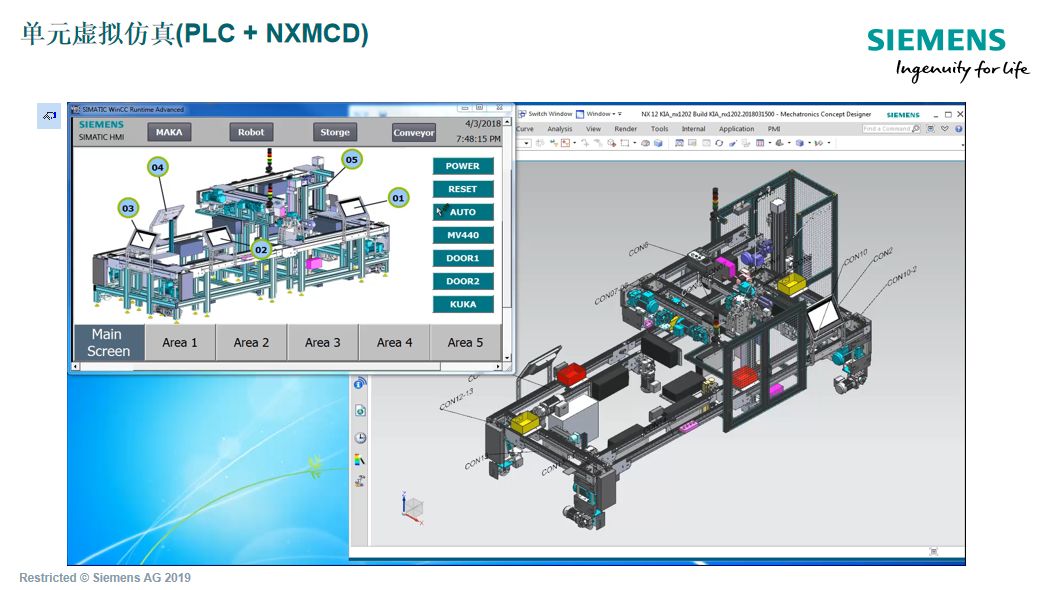Screen dimensions: 1052x590
Task: Click the view triad in NX viewport
Action: tap(412, 508)
